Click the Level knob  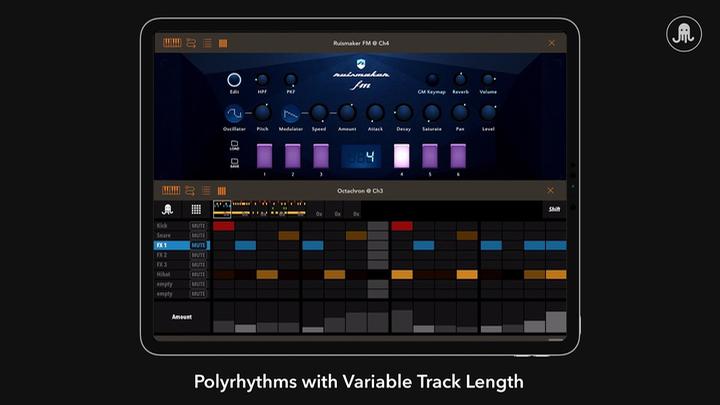pyautogui.click(x=488, y=113)
